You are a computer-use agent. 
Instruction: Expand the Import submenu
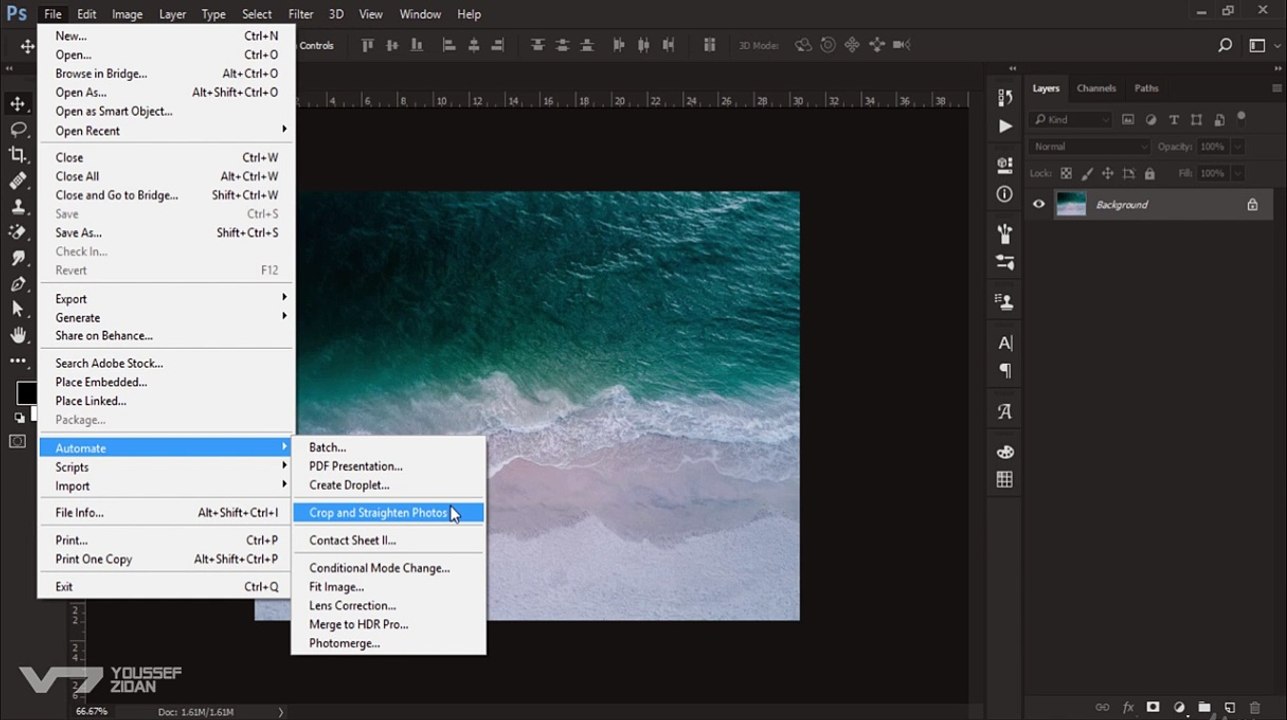point(167,486)
